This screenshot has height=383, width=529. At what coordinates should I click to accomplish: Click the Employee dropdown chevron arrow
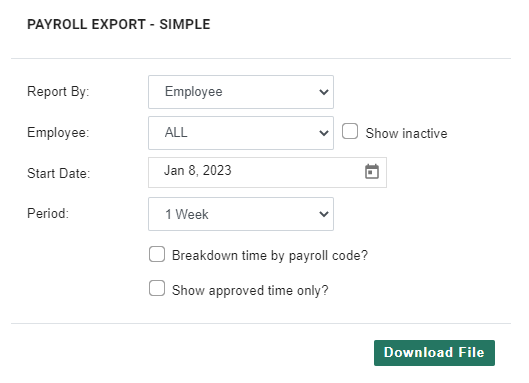tap(324, 133)
